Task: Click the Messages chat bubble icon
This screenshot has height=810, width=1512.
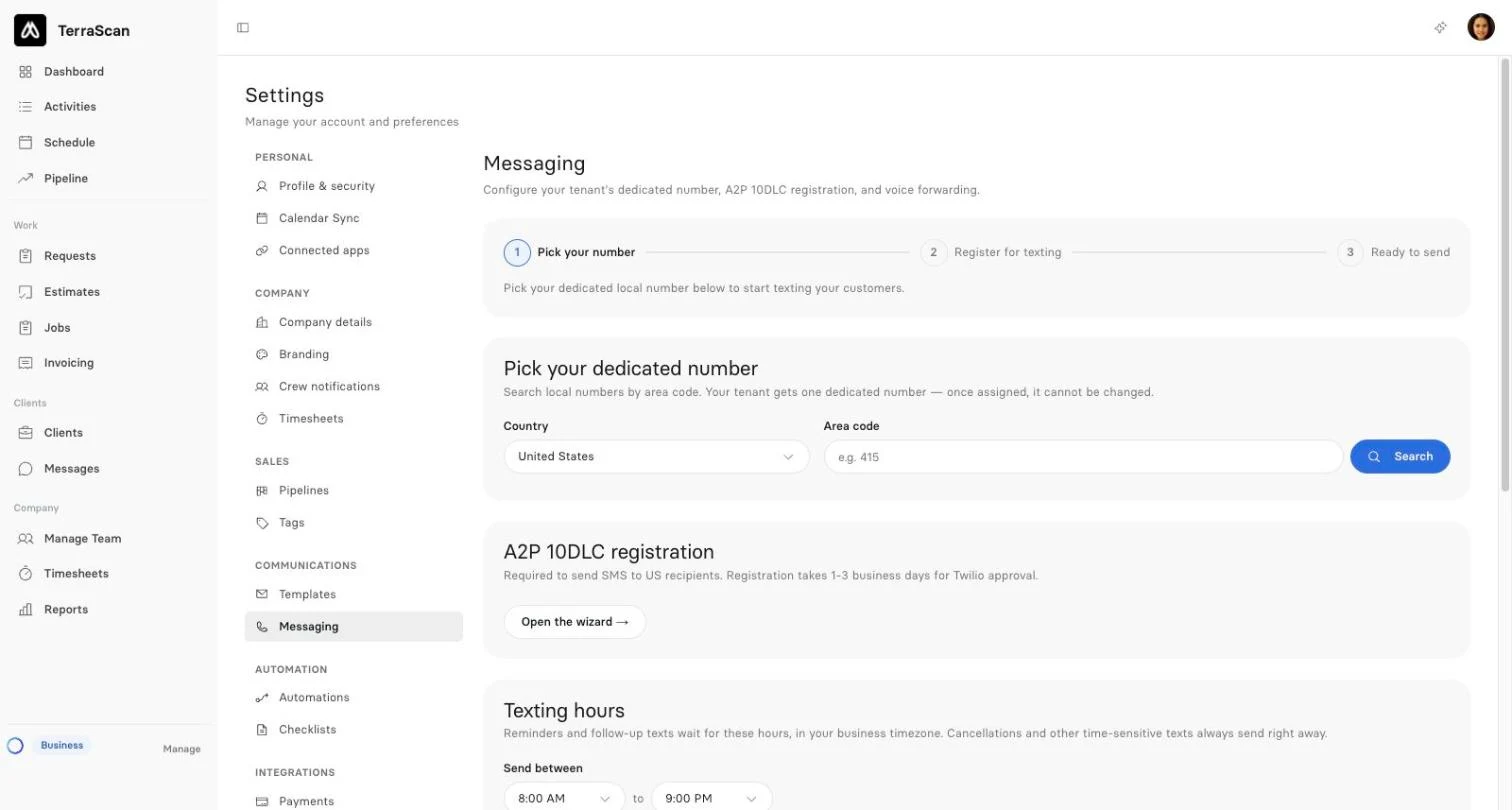Action: 26,469
